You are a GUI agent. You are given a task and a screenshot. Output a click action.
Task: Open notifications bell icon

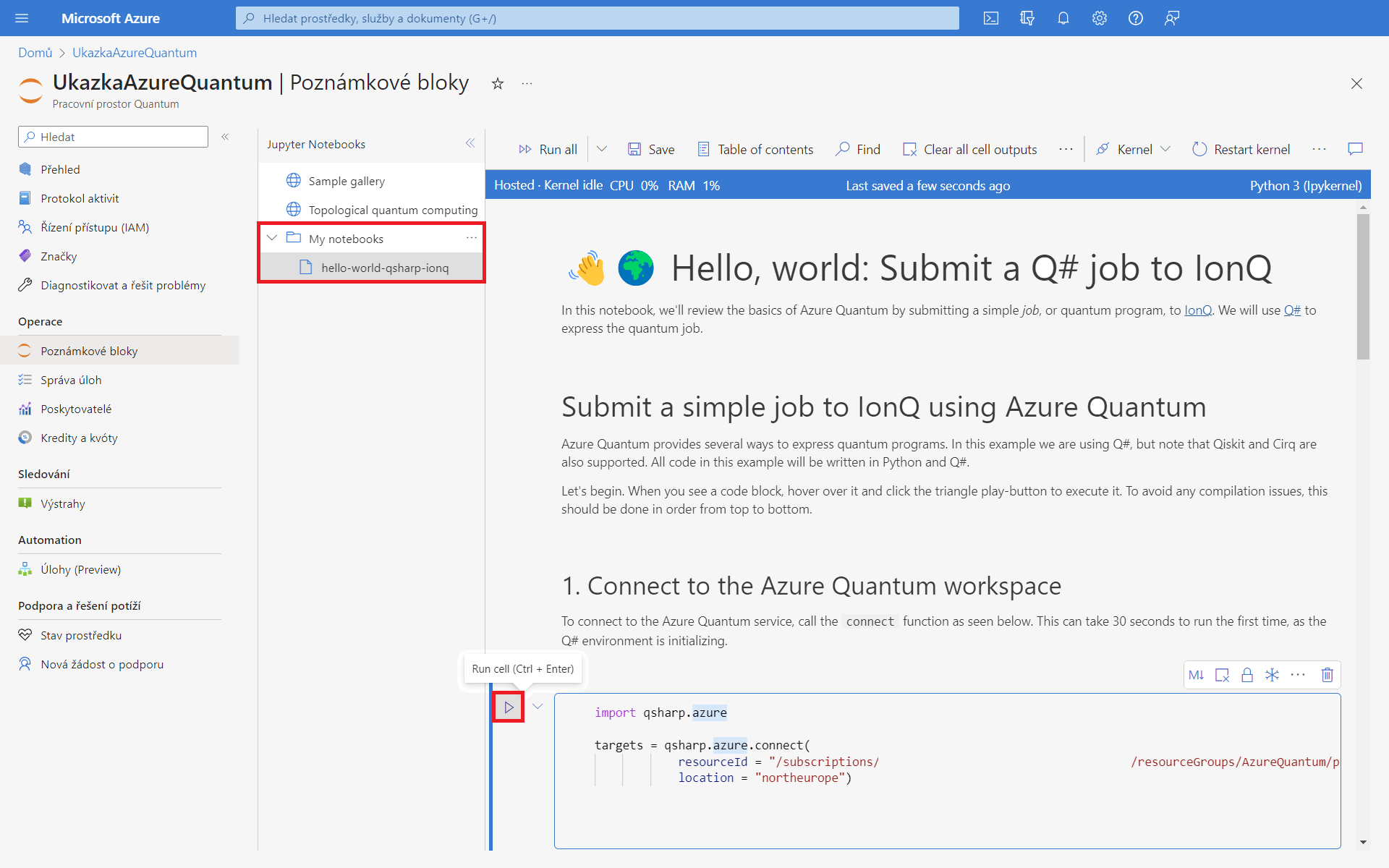point(1063,18)
